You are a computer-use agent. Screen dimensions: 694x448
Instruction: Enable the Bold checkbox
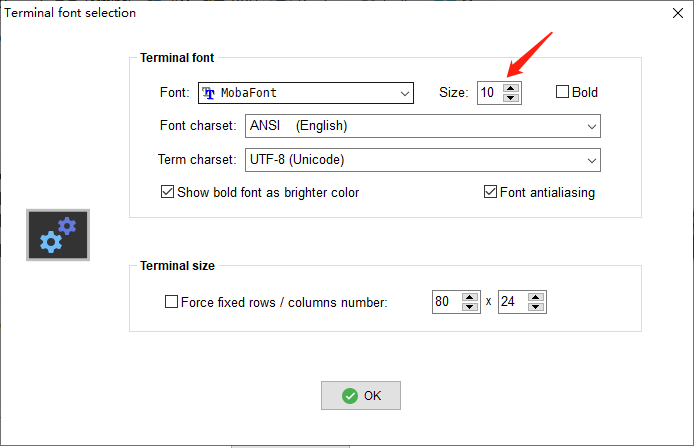[562, 92]
